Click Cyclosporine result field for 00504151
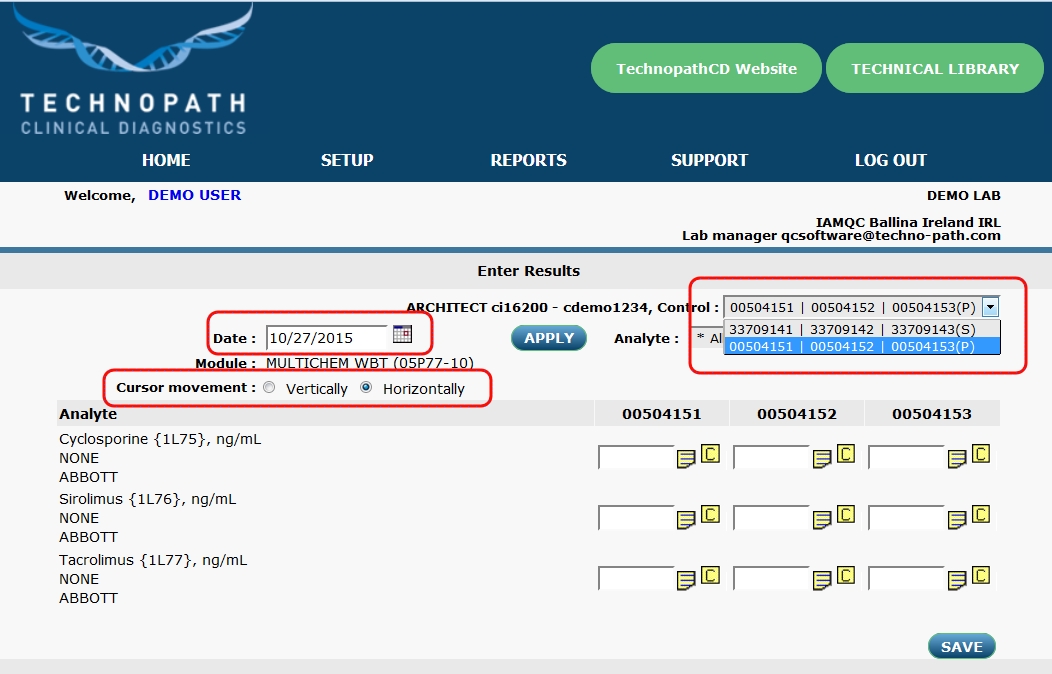 coord(636,457)
